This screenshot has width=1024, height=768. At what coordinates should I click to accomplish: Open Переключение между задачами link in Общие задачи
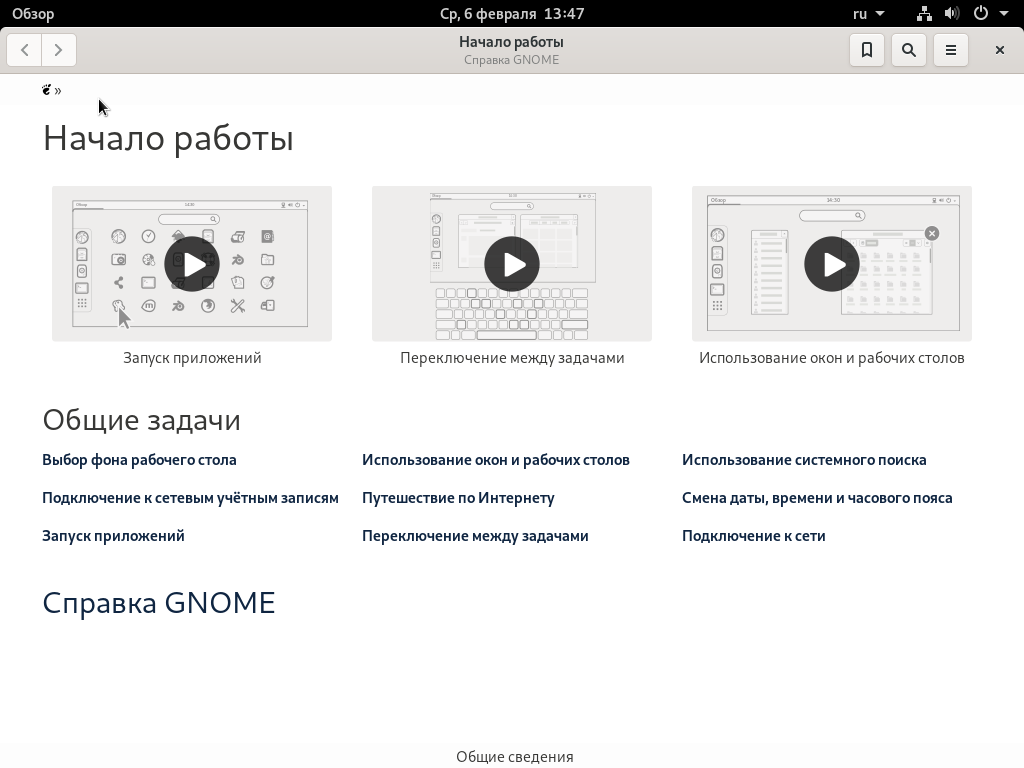coord(475,536)
